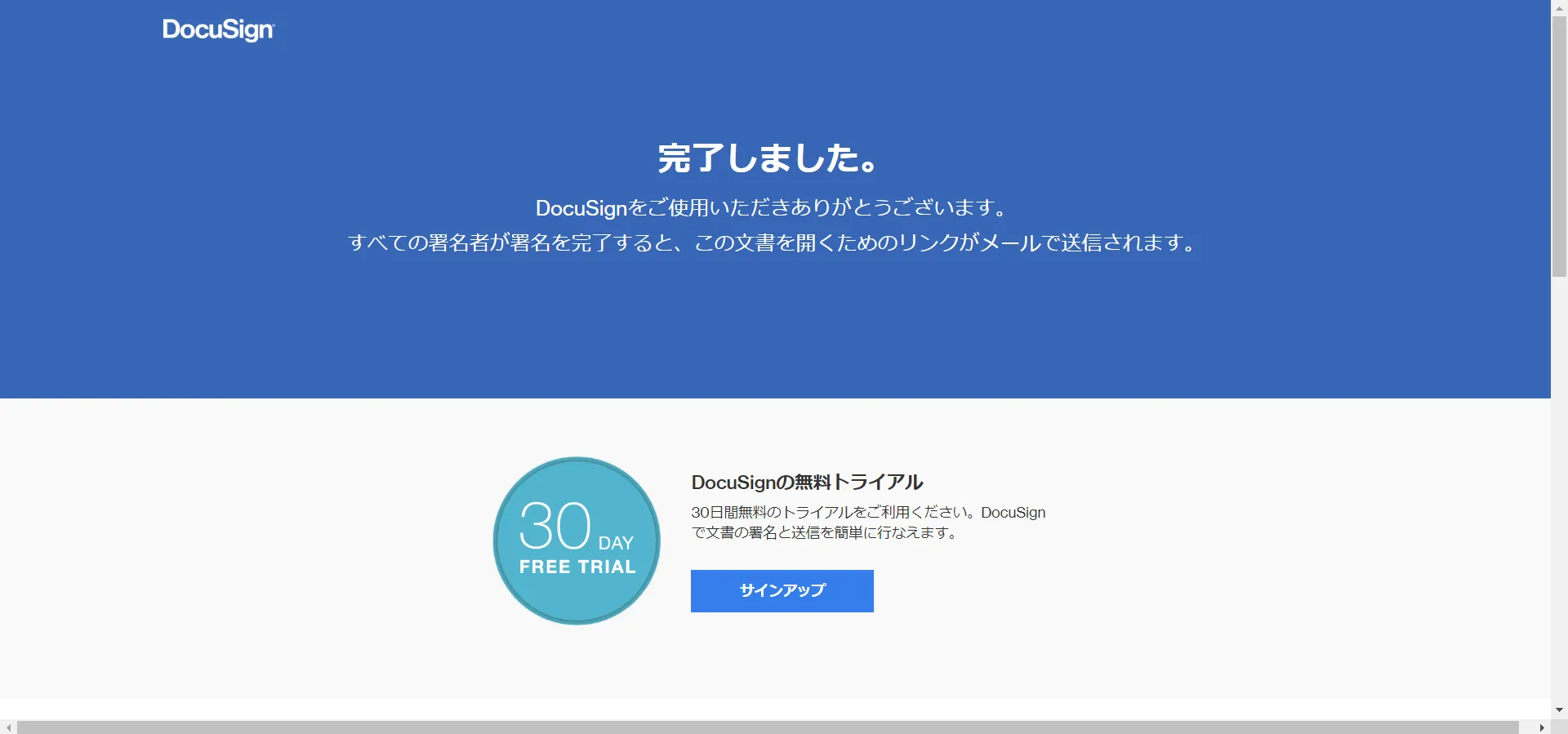
Task: Click the scroll up arrow
Action: pyautogui.click(x=1559, y=7)
